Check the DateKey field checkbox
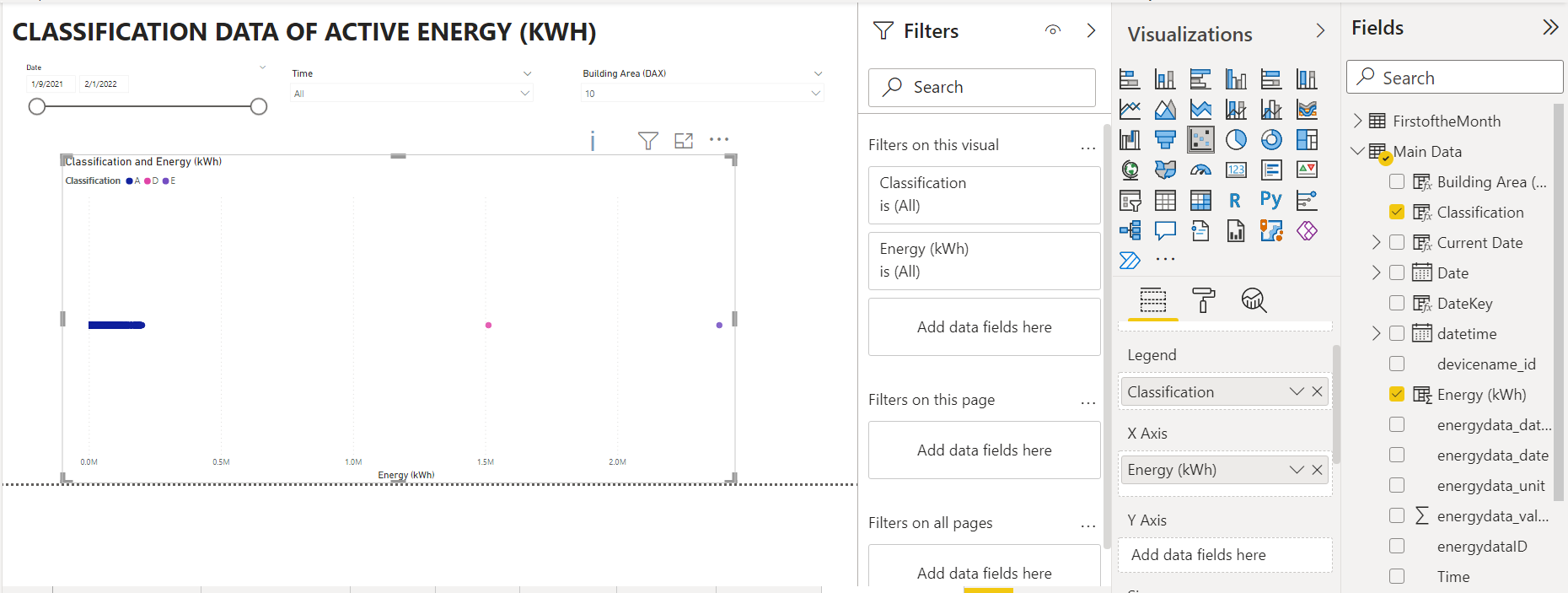Viewport: 1568px width, 593px height. pyautogui.click(x=1397, y=303)
